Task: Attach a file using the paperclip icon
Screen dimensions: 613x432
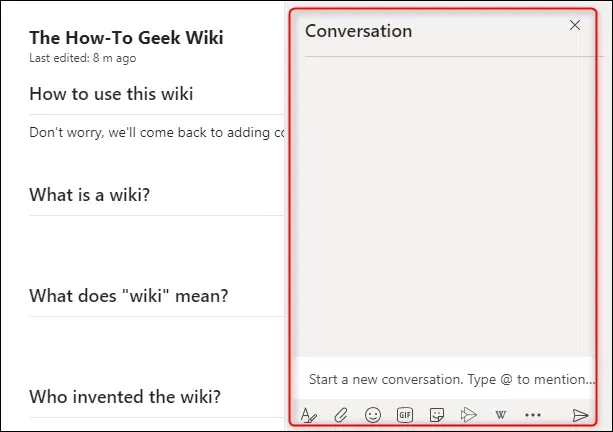Action: click(341, 415)
